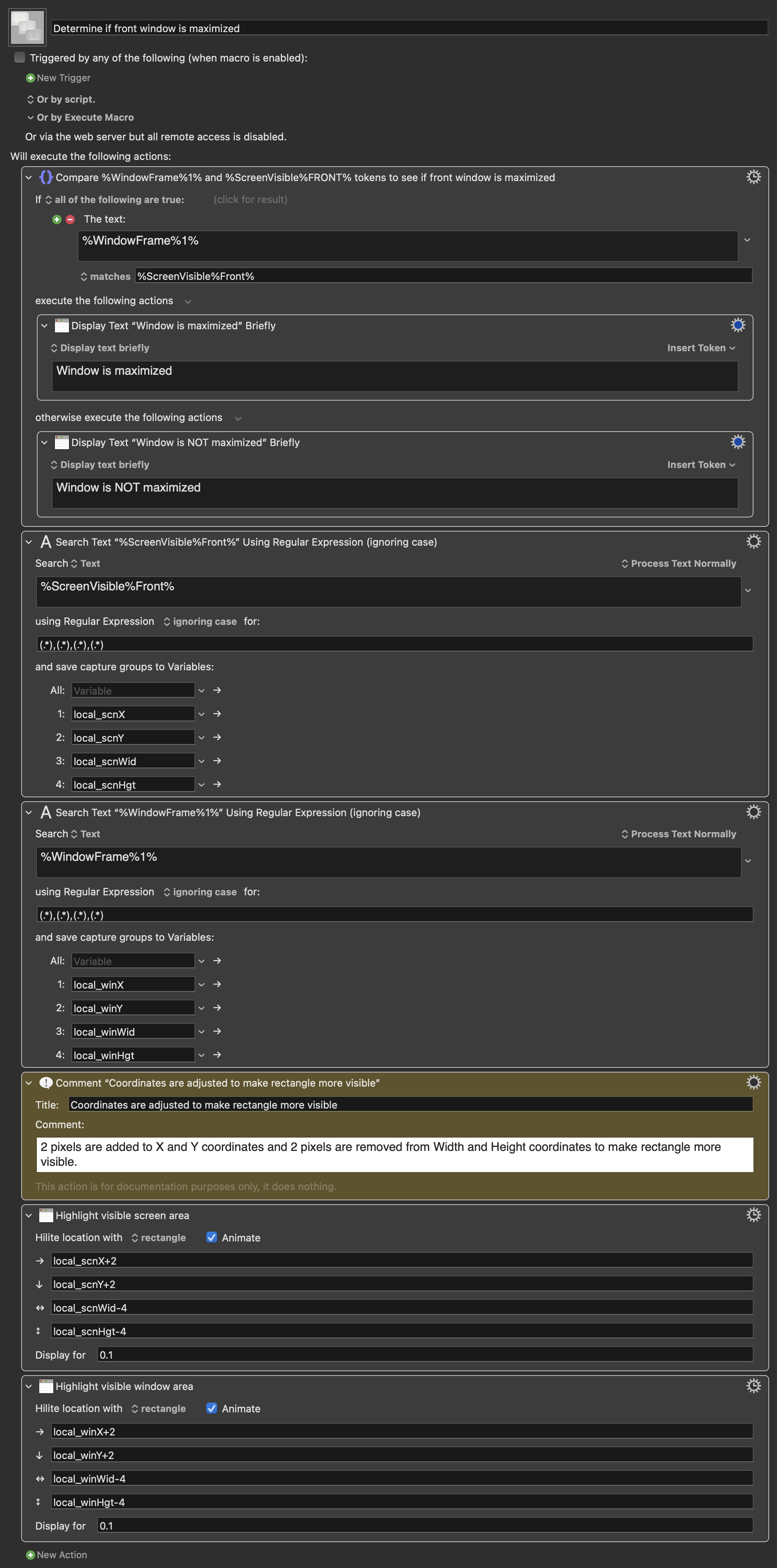777x1568 pixels.
Task: Open the "Process Text Normally" popup for %ScreenVisible%Front%
Action: pos(678,564)
